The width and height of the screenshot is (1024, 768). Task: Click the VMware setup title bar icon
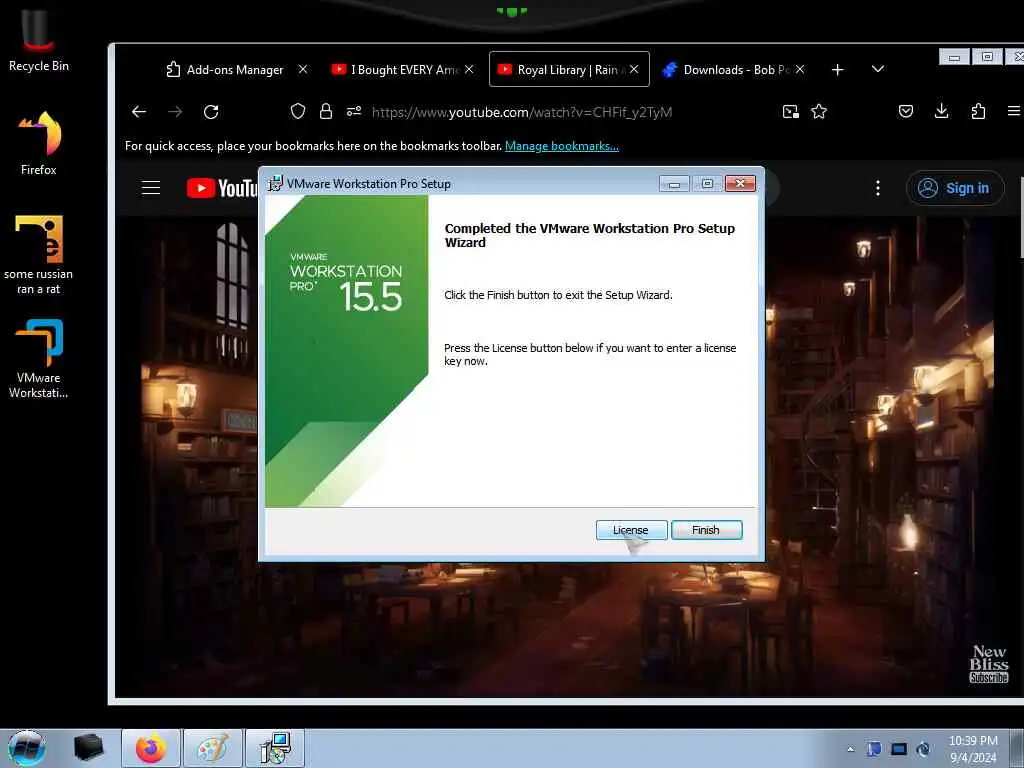(x=276, y=184)
